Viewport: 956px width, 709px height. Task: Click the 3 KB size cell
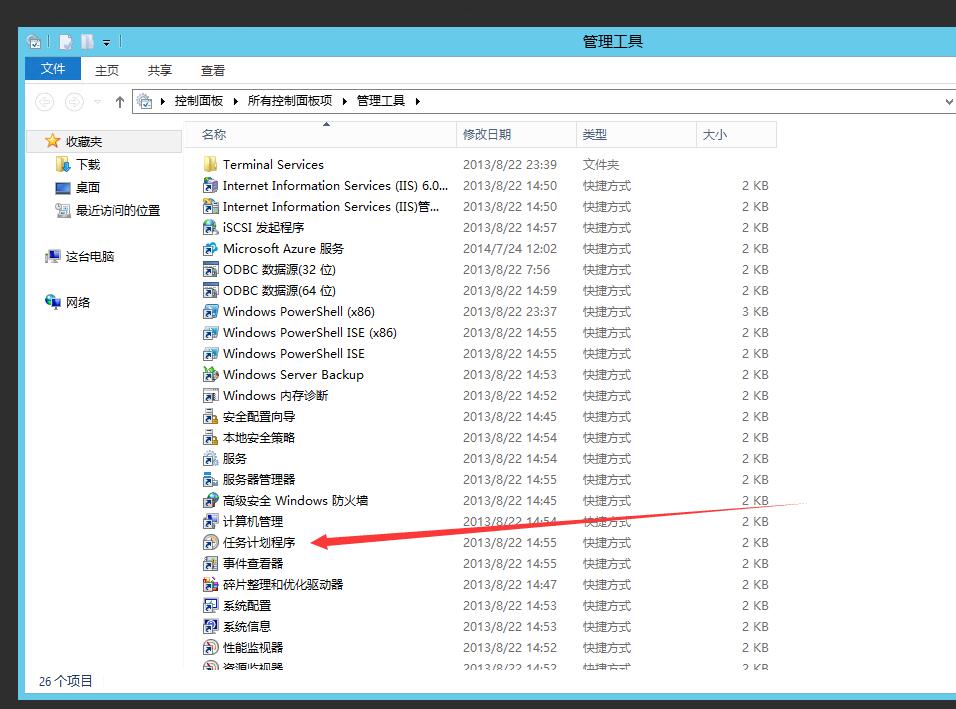(755, 312)
